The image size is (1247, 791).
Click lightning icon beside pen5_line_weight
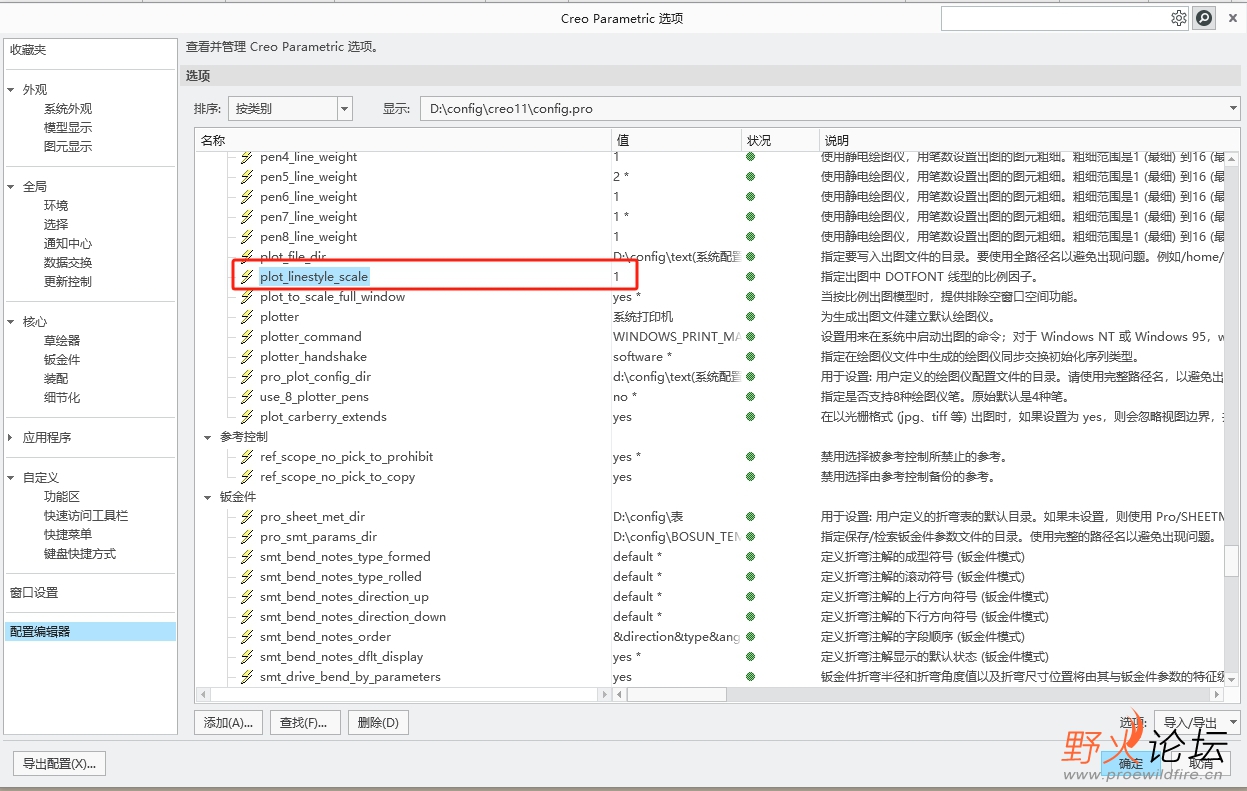(247, 177)
